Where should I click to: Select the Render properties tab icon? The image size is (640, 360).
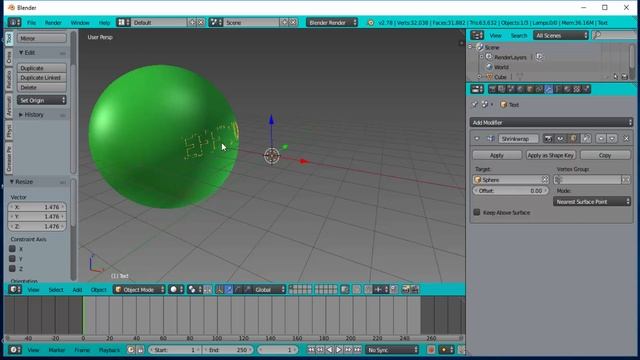(492, 89)
